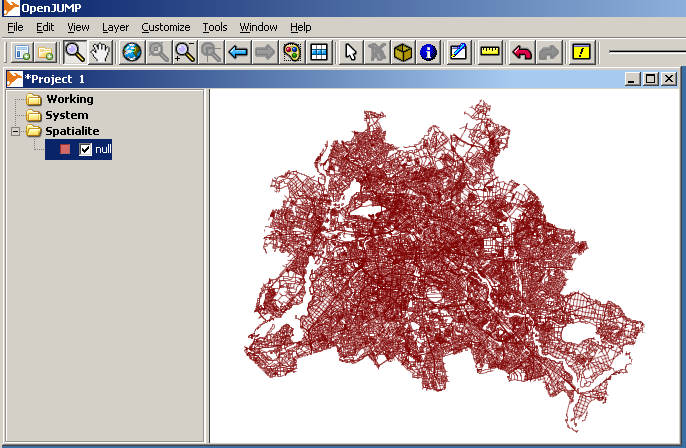Go to previous view with blue arrow
Screen dimensions: 686x448
(x=238, y=52)
